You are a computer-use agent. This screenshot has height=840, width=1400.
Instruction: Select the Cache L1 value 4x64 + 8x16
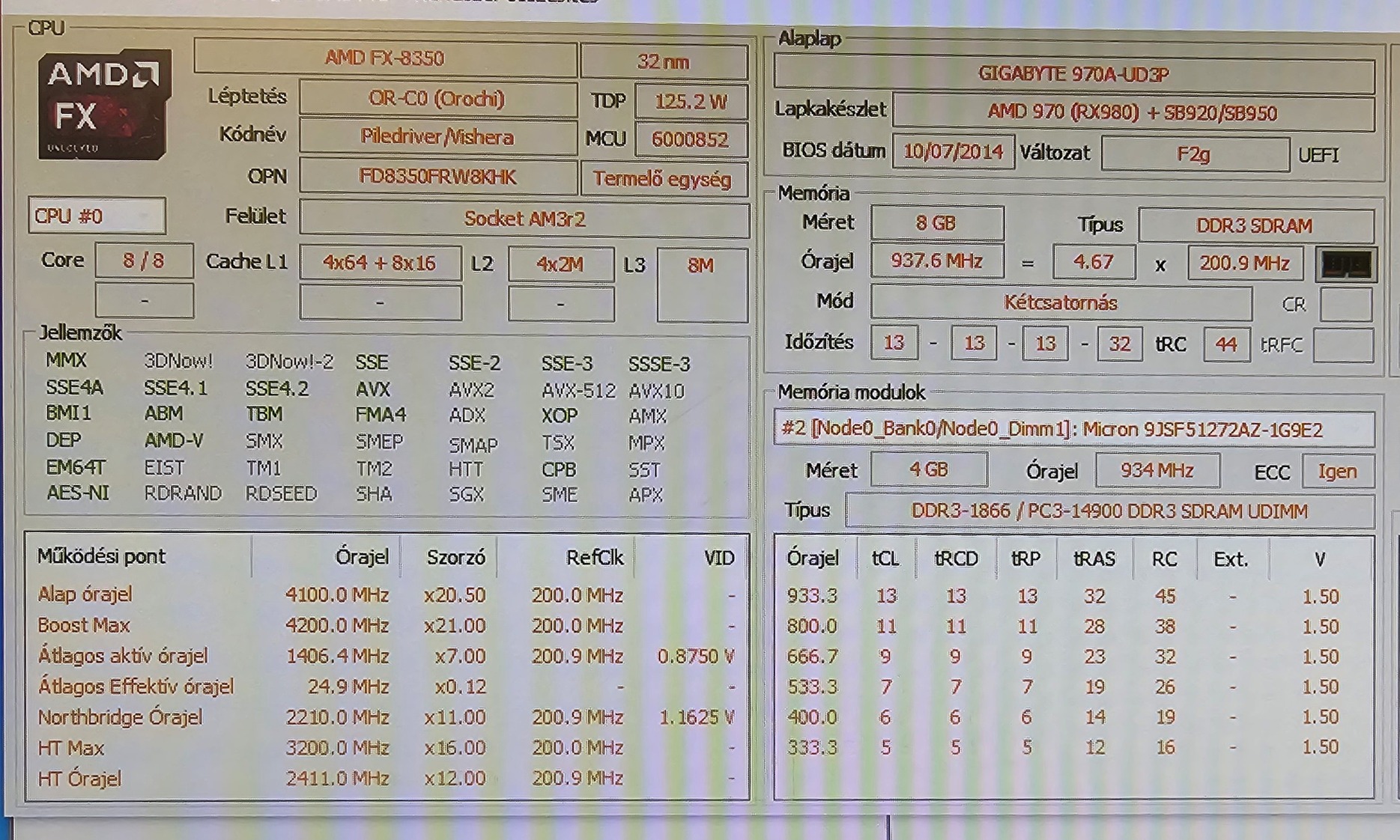380,263
